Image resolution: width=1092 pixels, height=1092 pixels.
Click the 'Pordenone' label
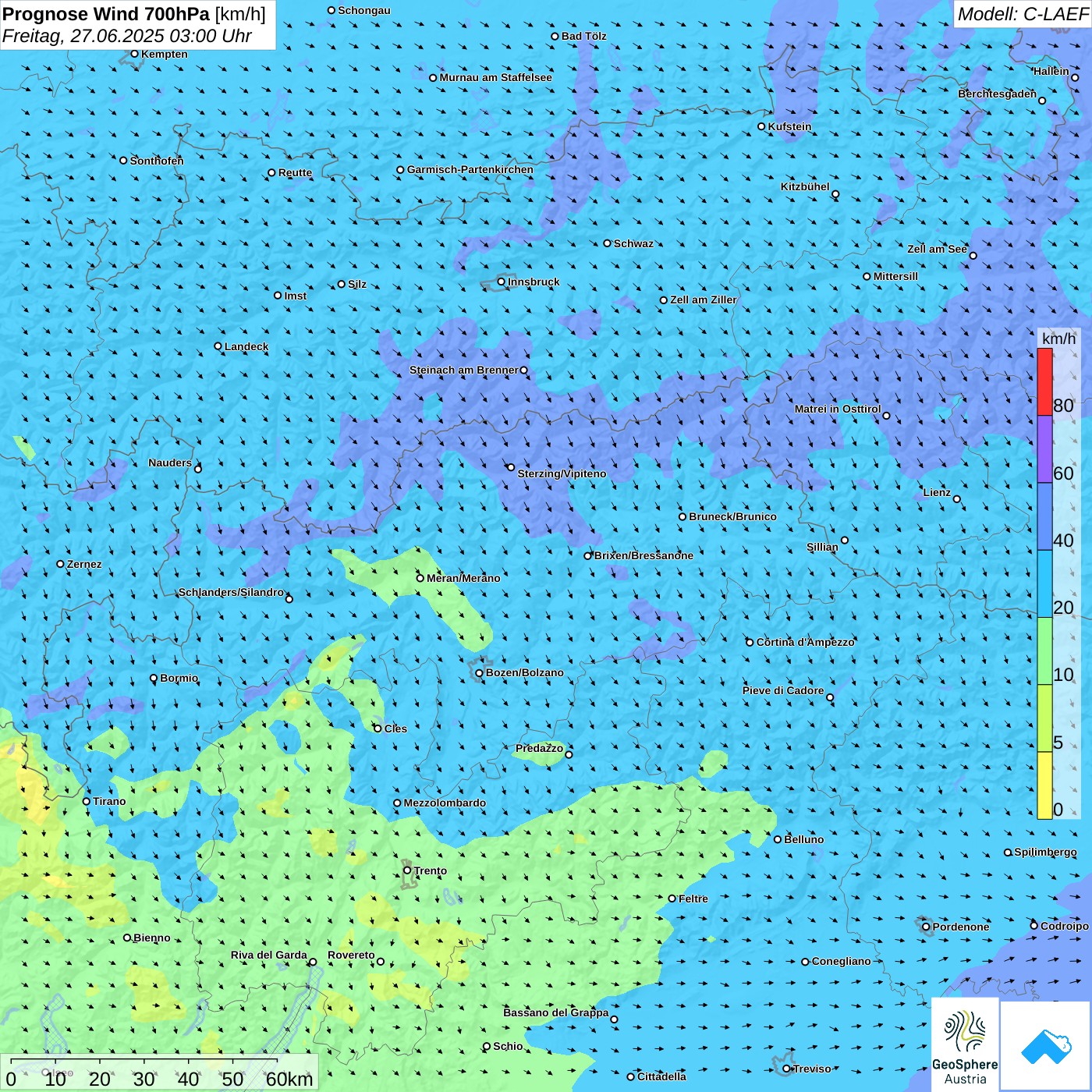[x=961, y=927]
